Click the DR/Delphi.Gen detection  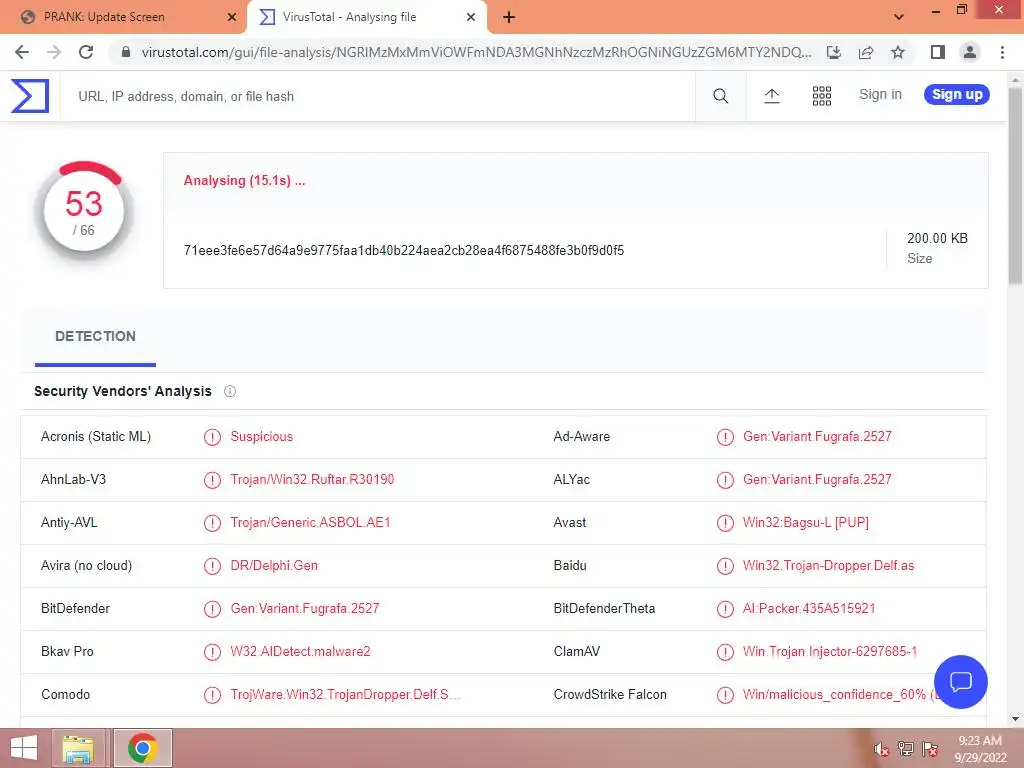(x=274, y=566)
